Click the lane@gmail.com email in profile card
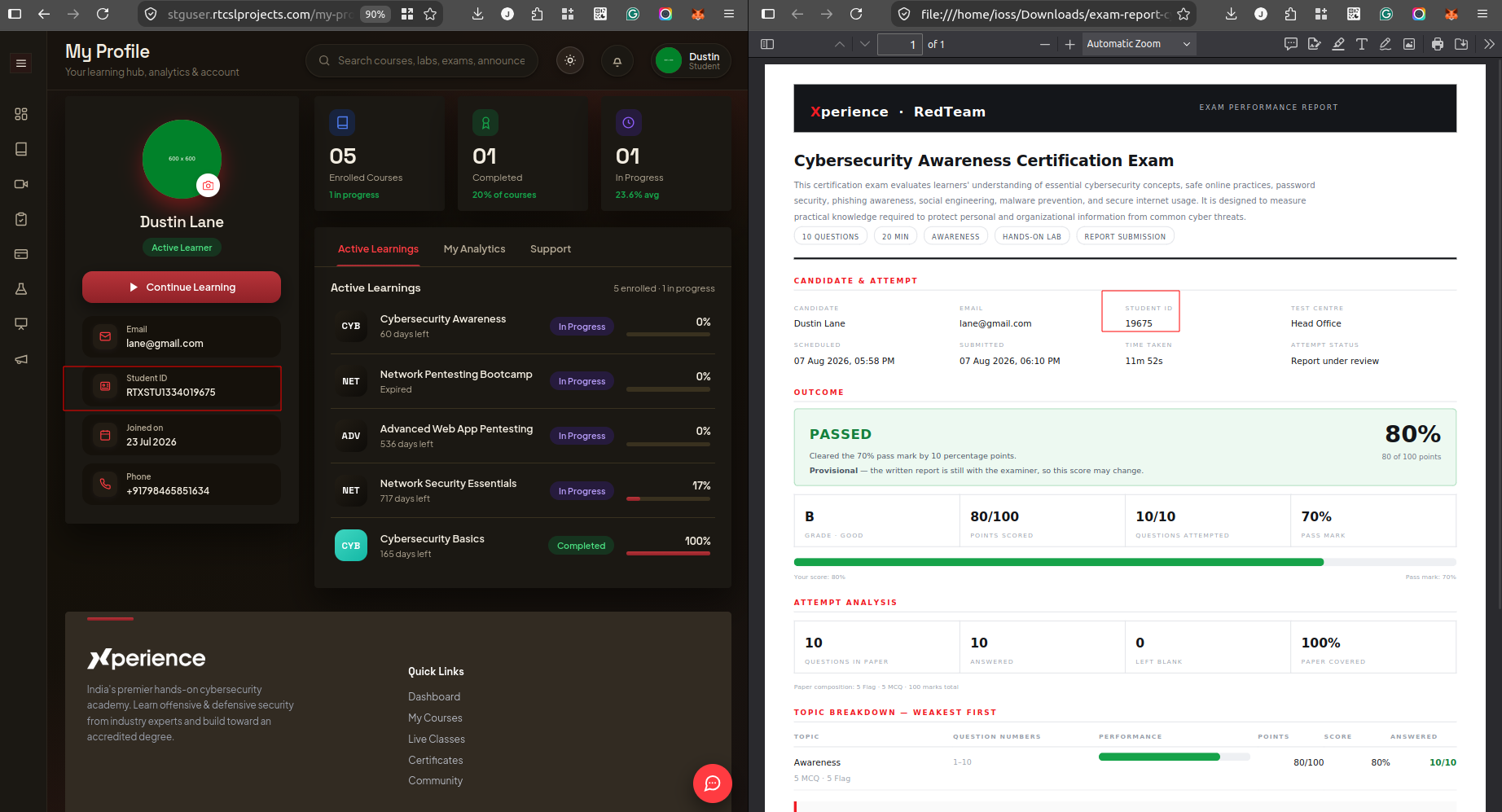The height and width of the screenshot is (812, 1502). (165, 344)
